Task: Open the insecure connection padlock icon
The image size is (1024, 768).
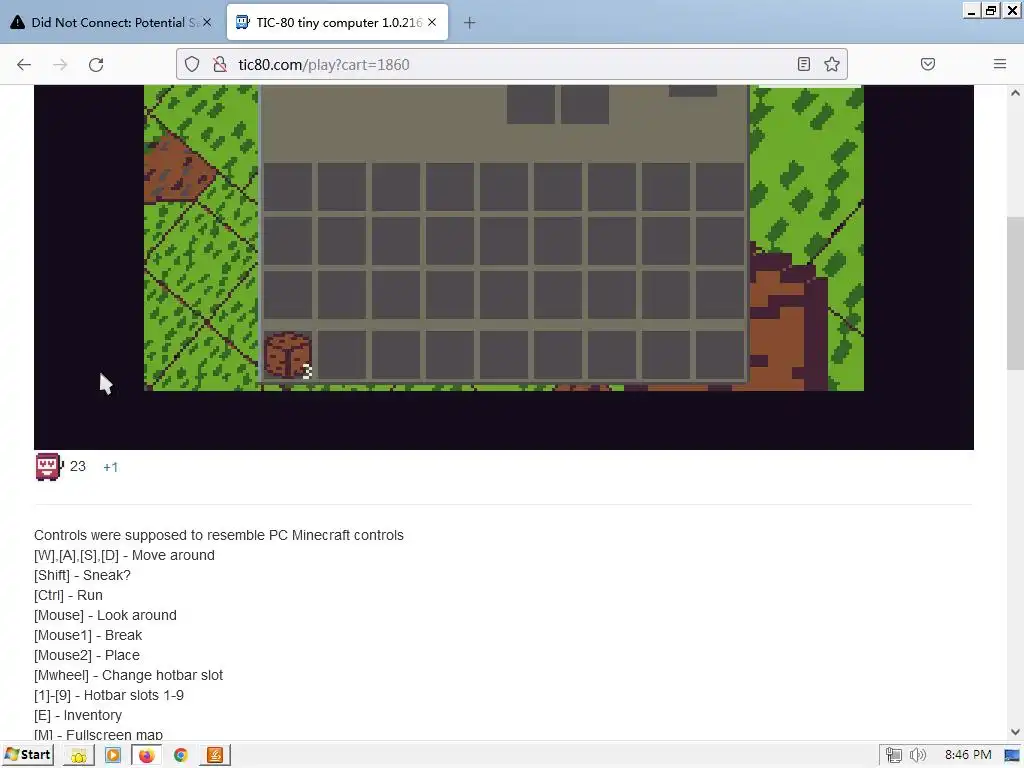Action: (220, 64)
